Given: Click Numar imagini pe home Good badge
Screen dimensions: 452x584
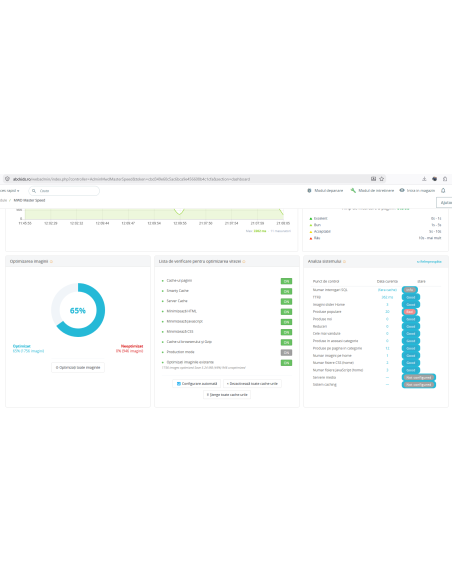Looking at the screenshot, I should pyautogui.click(x=411, y=356).
